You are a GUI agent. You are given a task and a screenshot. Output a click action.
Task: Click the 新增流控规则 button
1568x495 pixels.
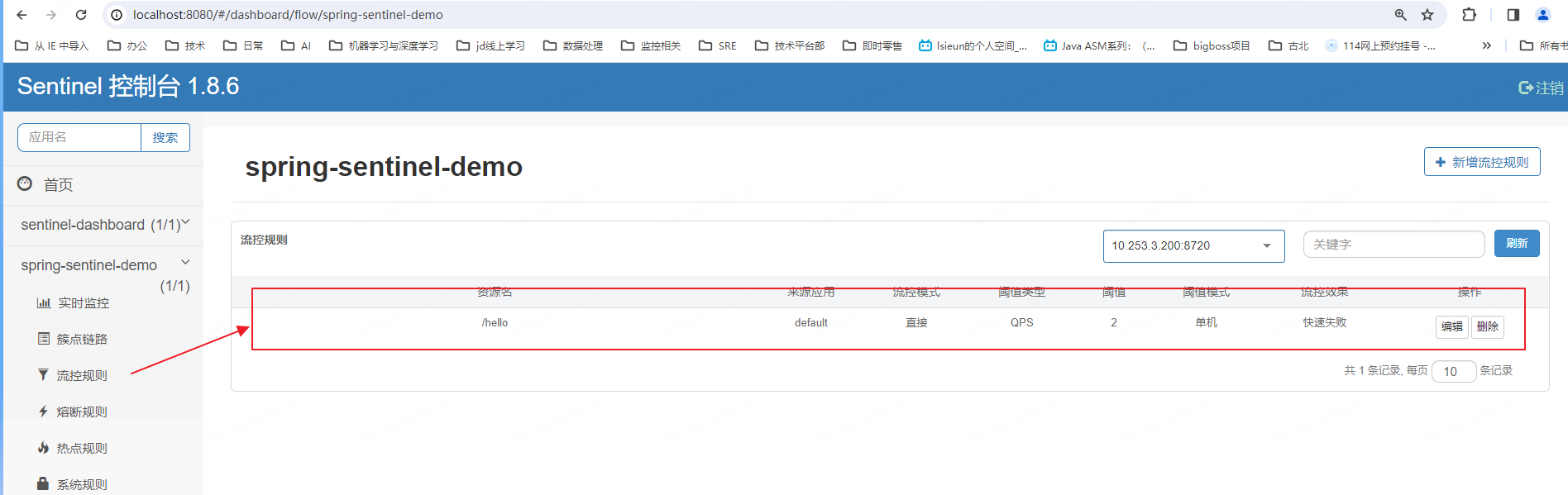point(1482,162)
